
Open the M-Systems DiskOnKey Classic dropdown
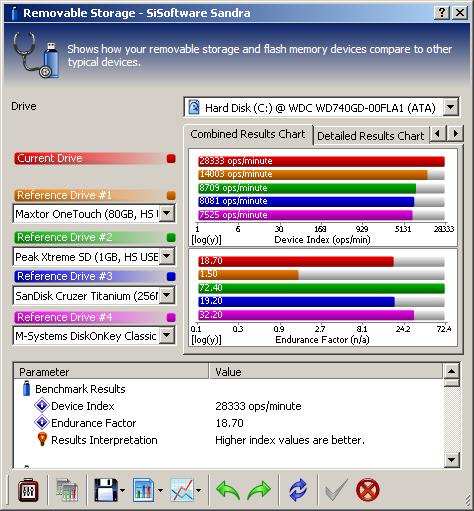pos(167,336)
